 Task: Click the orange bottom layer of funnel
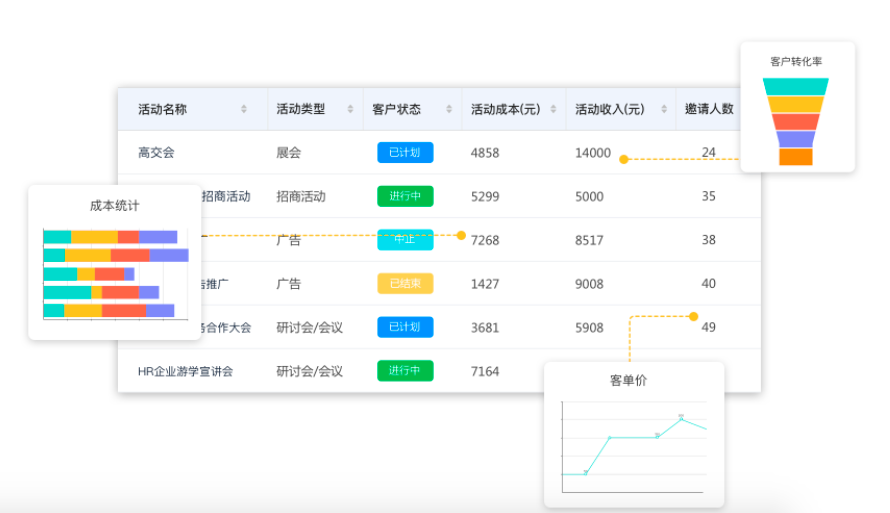coord(796,157)
